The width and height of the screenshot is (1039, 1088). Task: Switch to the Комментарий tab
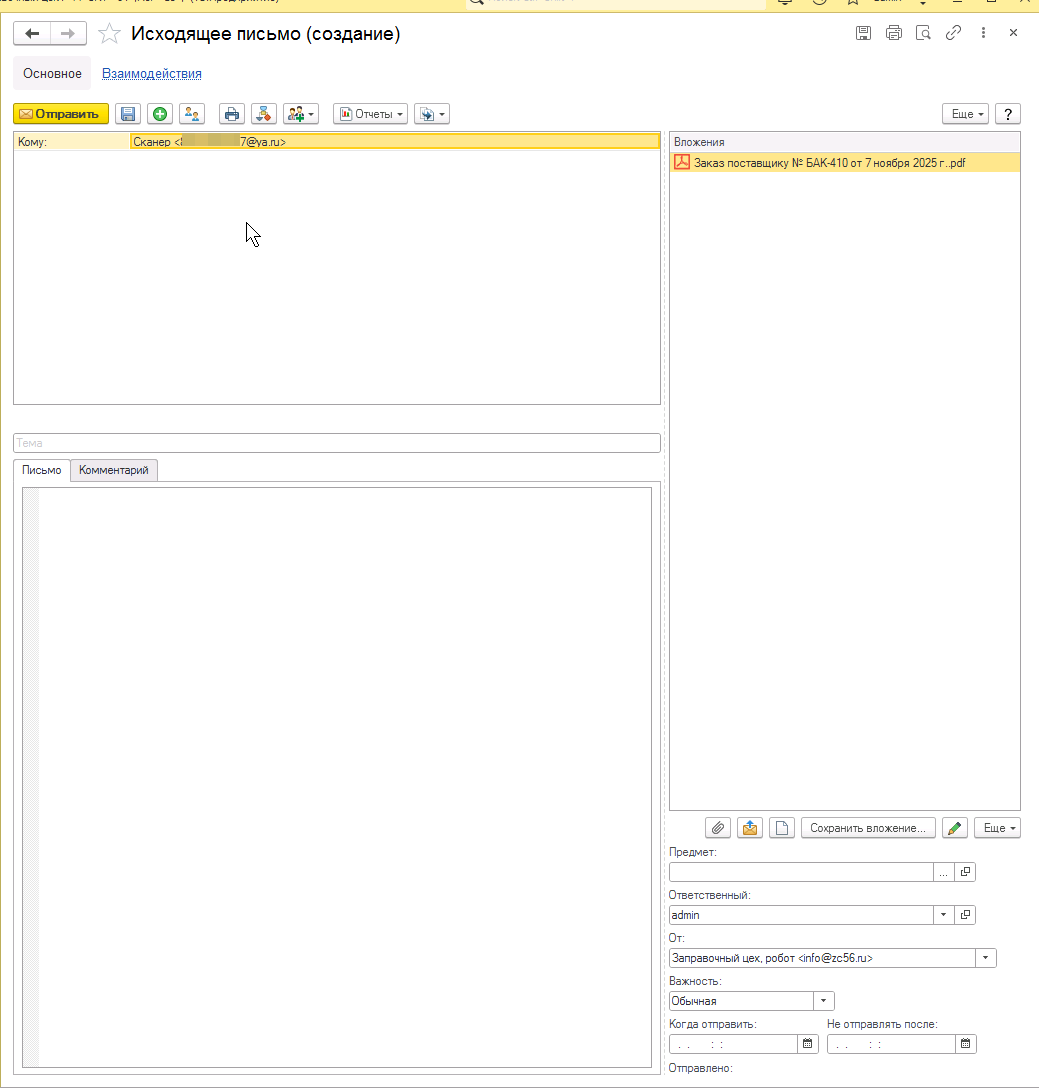114,470
